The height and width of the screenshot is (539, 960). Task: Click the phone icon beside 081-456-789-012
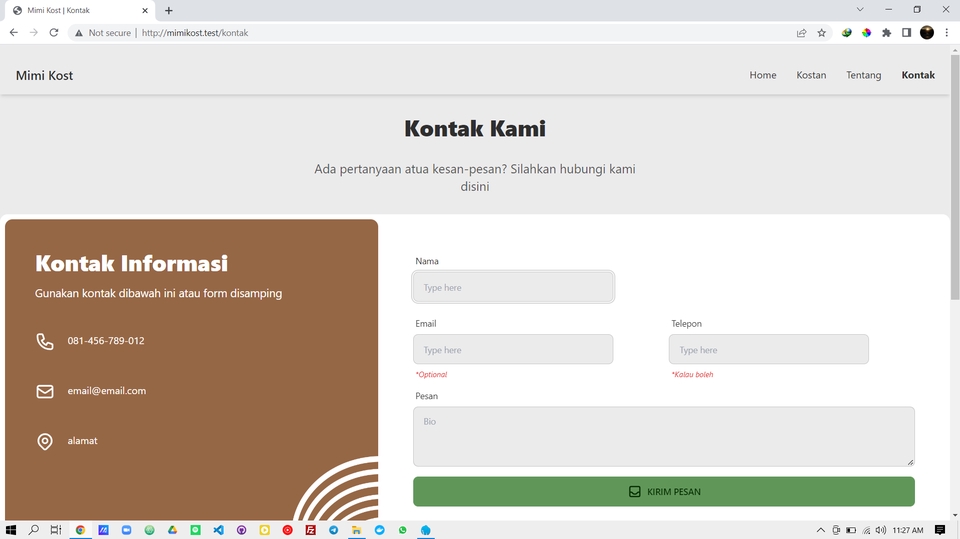45,341
